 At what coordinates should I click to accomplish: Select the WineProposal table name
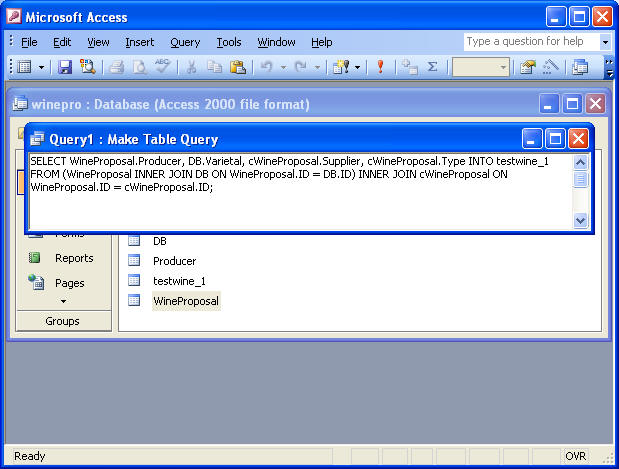click(186, 301)
